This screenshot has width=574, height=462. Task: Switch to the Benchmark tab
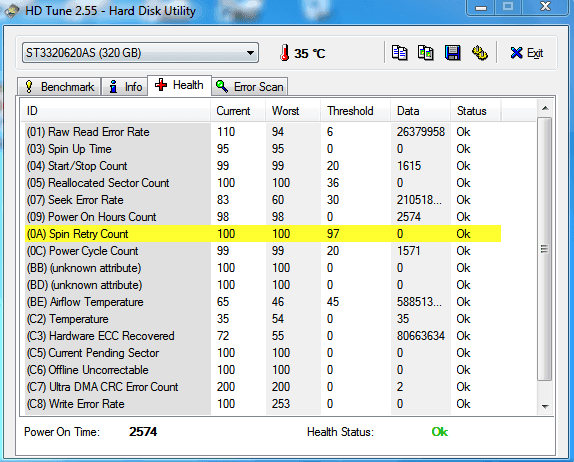[x=59, y=87]
